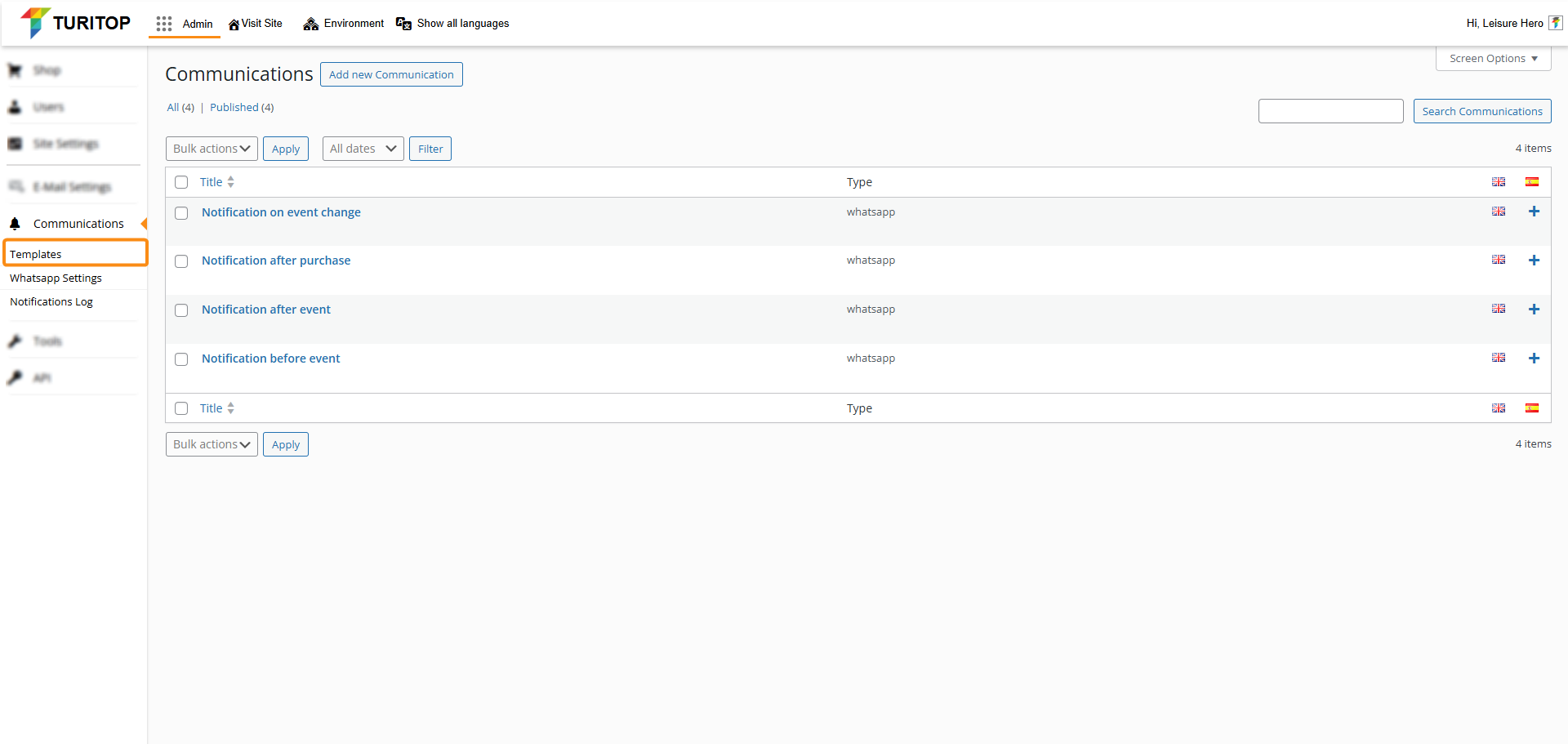1568x744 pixels.
Task: Focus the search communications text field
Action: [1330, 111]
